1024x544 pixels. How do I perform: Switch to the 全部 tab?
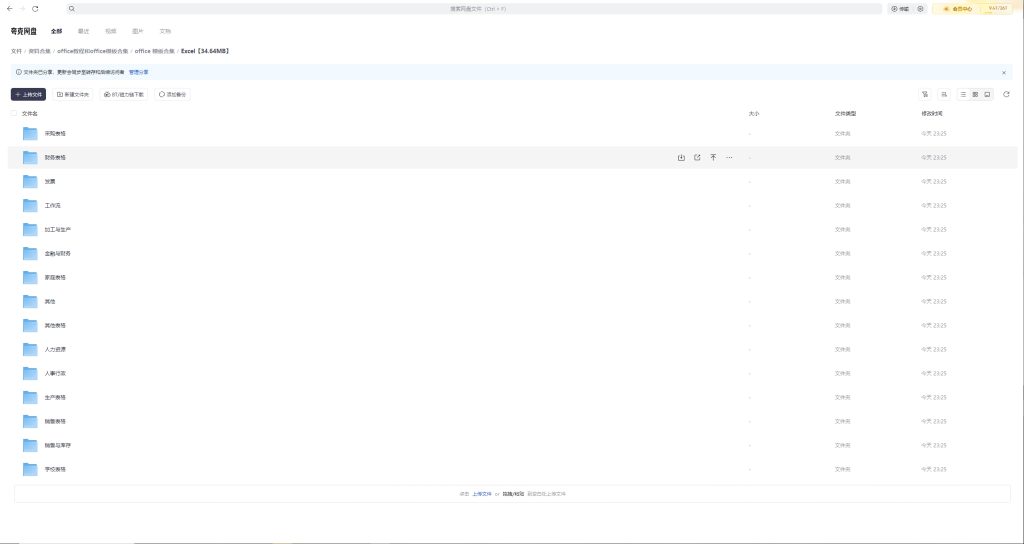click(57, 31)
